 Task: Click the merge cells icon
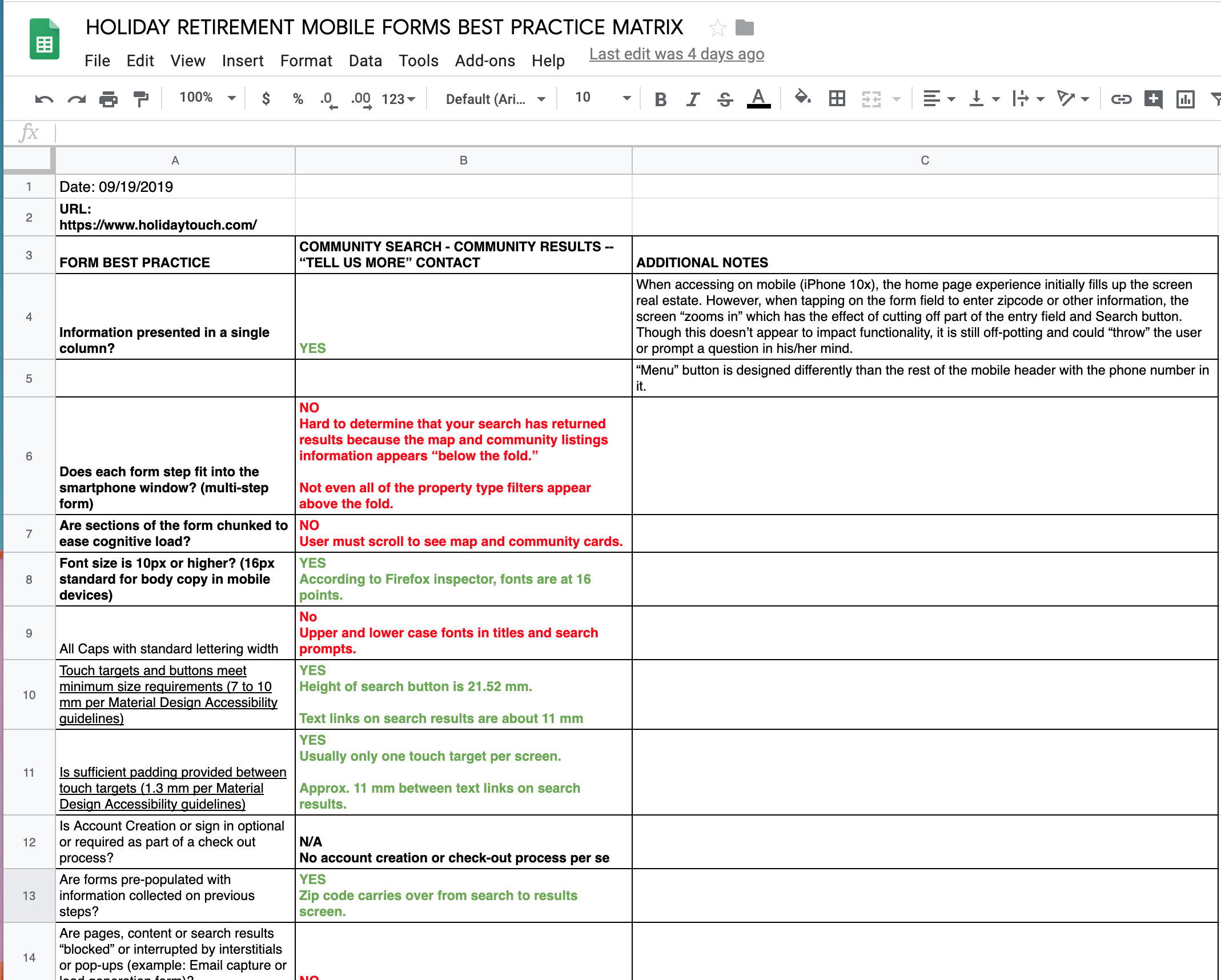point(871,99)
